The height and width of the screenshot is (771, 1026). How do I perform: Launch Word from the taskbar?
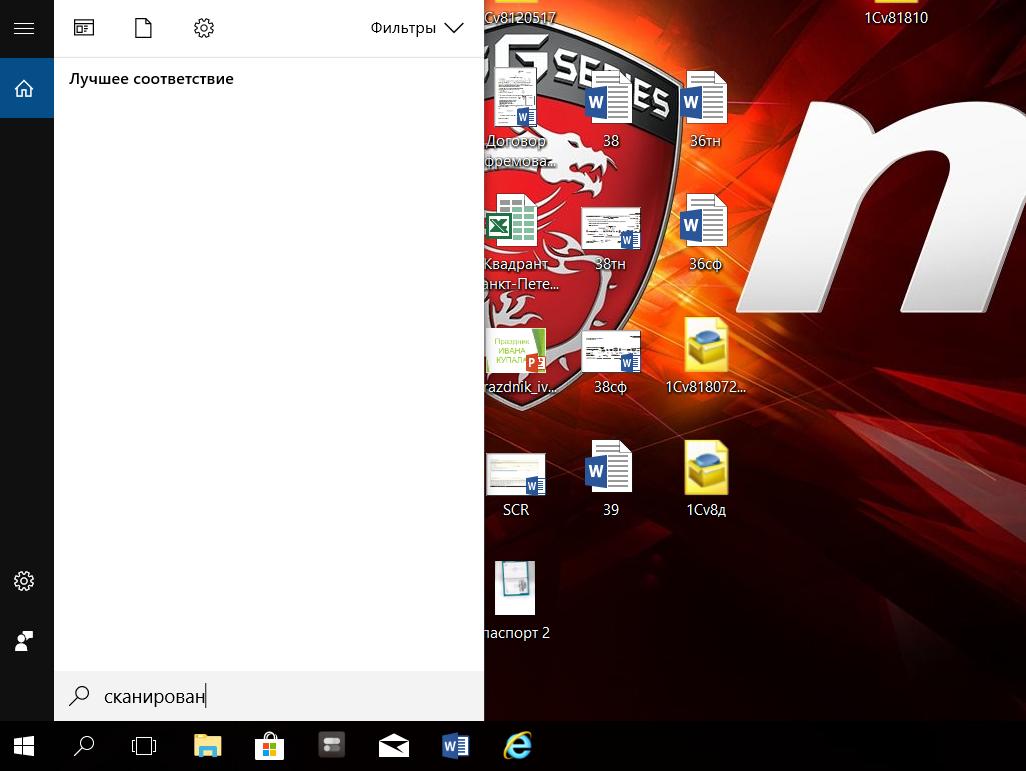tap(455, 746)
